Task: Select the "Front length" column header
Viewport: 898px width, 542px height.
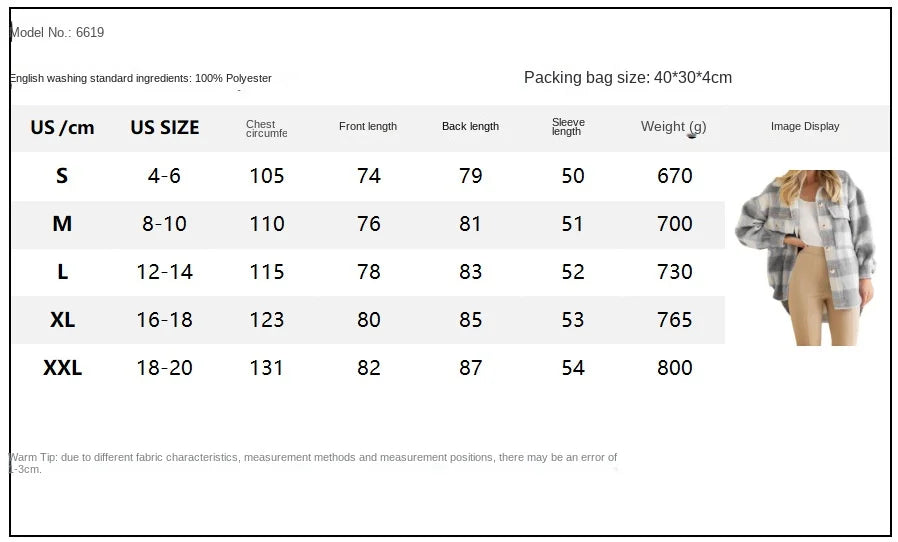Action: click(368, 126)
